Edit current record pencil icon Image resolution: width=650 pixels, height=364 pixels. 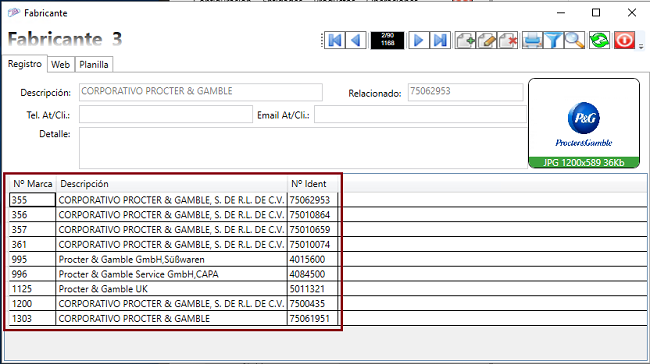click(x=487, y=40)
